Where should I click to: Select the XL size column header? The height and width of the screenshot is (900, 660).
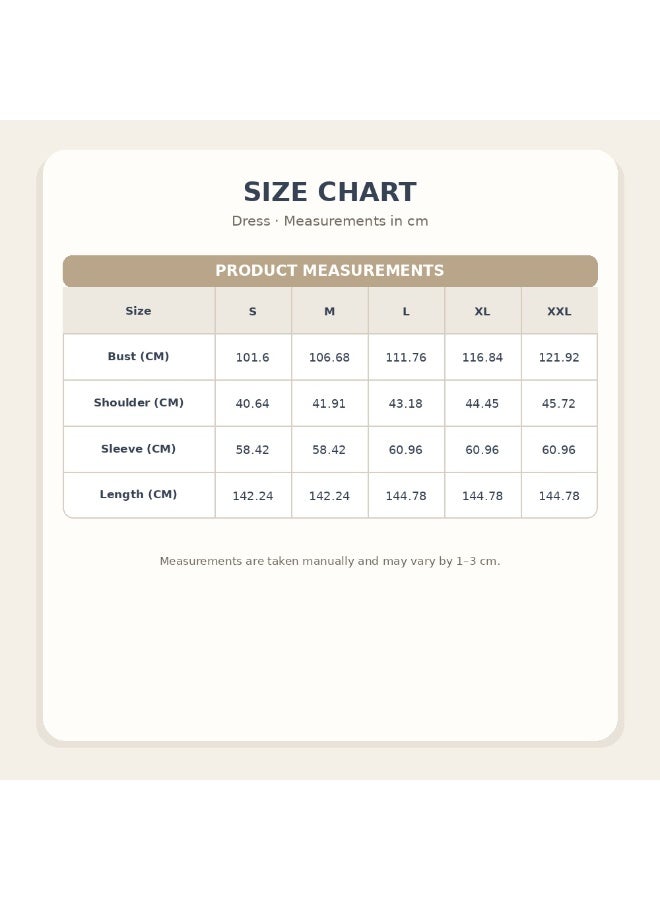pyautogui.click(x=482, y=311)
